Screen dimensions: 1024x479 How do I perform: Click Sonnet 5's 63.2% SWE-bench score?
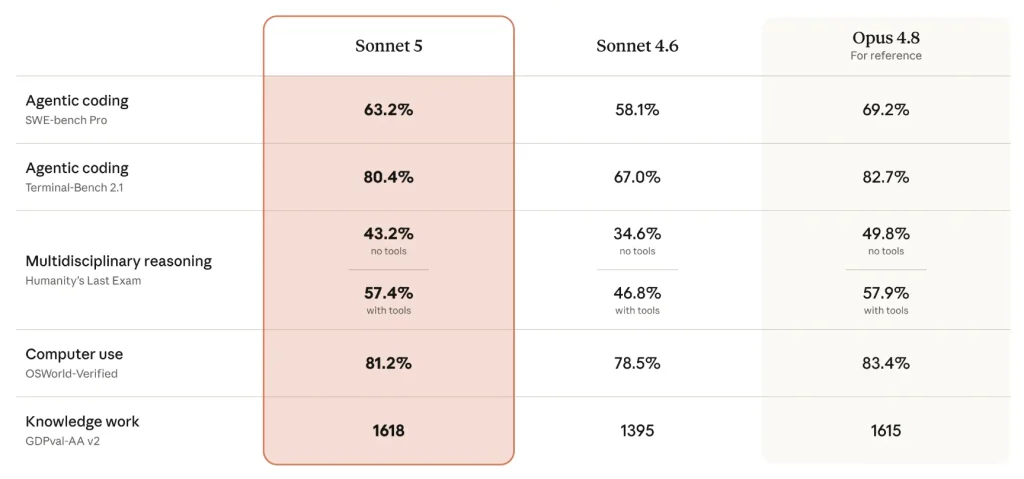(389, 110)
